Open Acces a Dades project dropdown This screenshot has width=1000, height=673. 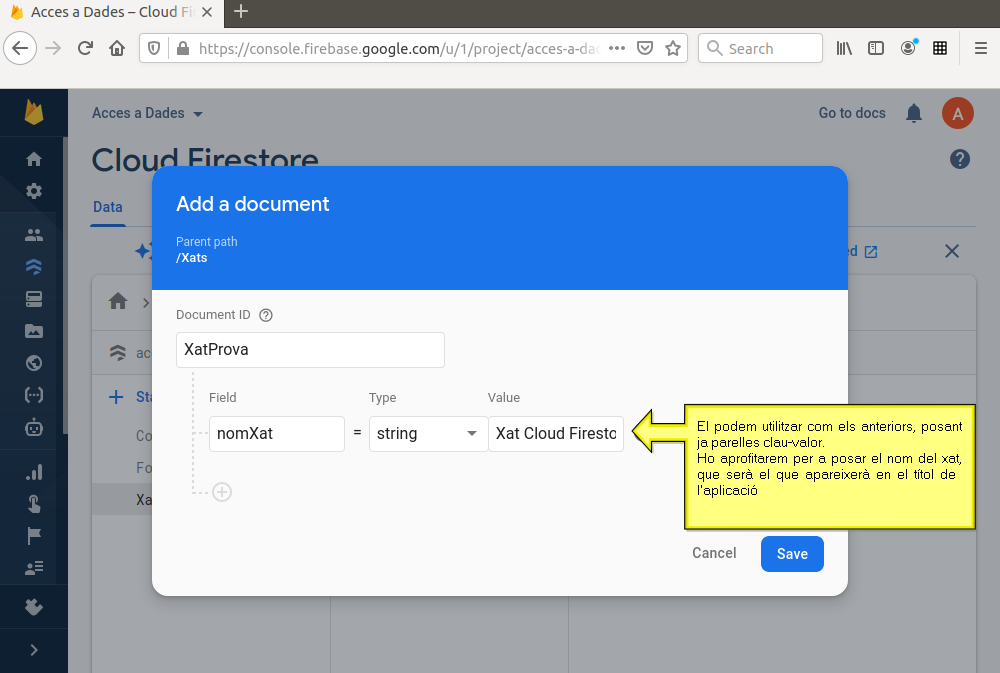point(147,113)
